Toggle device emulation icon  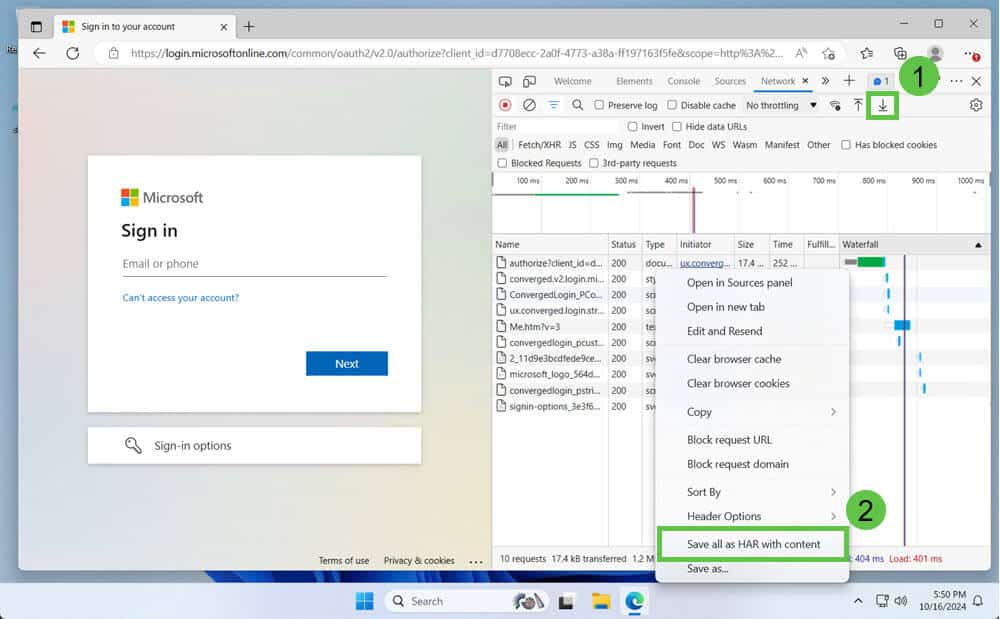(529, 82)
